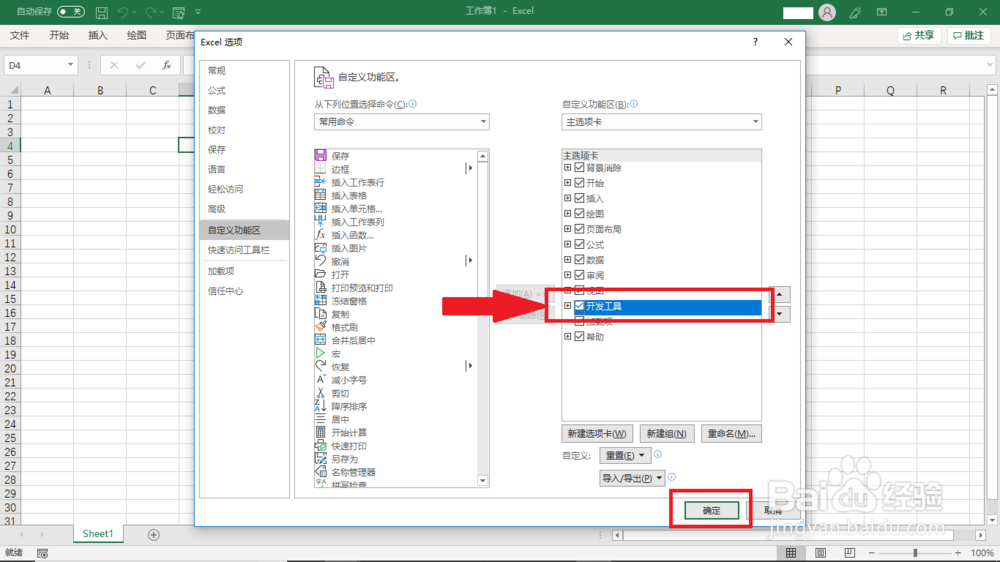Open the 重置 dropdown button
Image resolution: width=1000 pixels, height=562 pixels.
click(x=625, y=455)
